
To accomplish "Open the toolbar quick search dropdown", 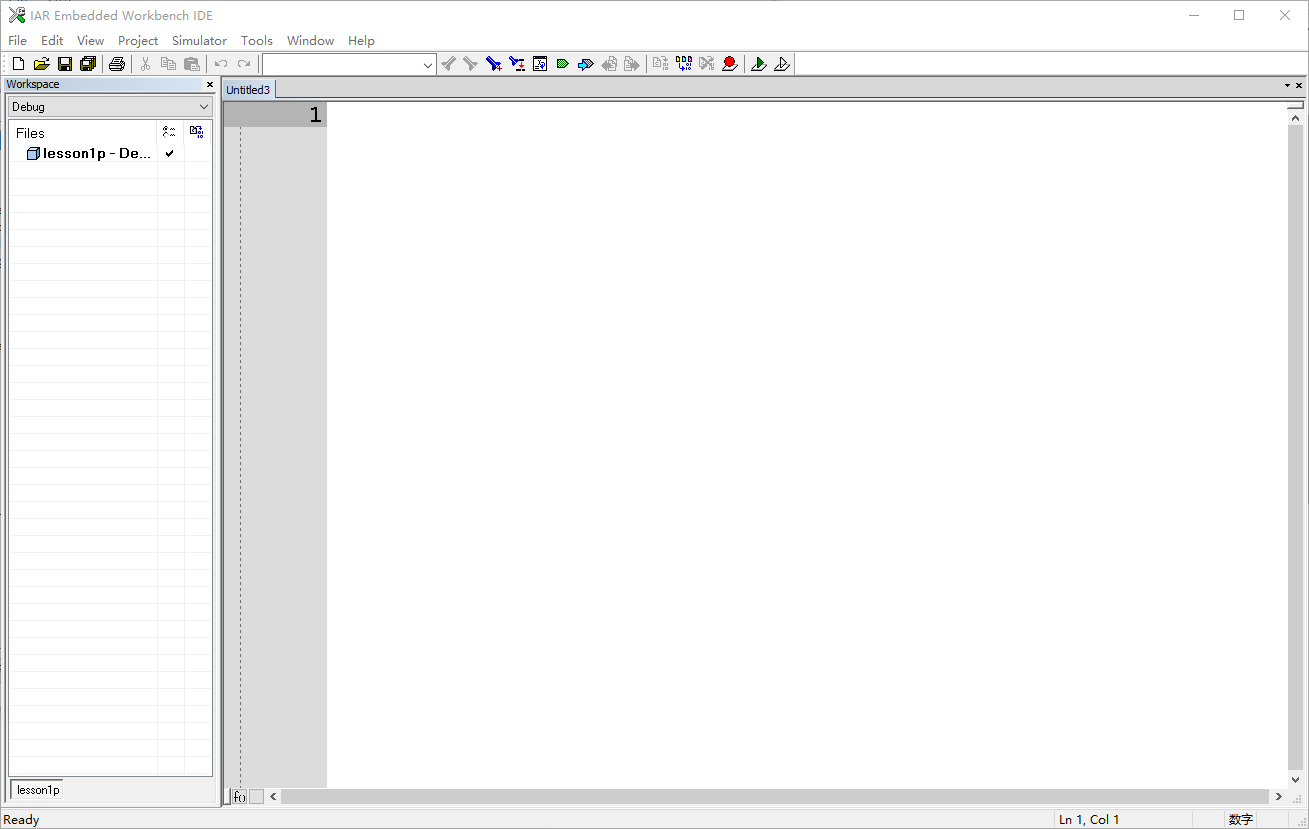I will click(428, 65).
